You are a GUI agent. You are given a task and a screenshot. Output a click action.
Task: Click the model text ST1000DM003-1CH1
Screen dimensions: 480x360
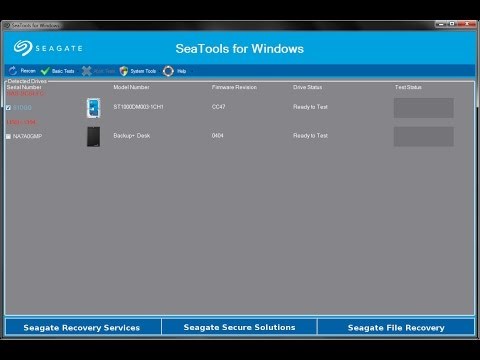[x=138, y=107]
